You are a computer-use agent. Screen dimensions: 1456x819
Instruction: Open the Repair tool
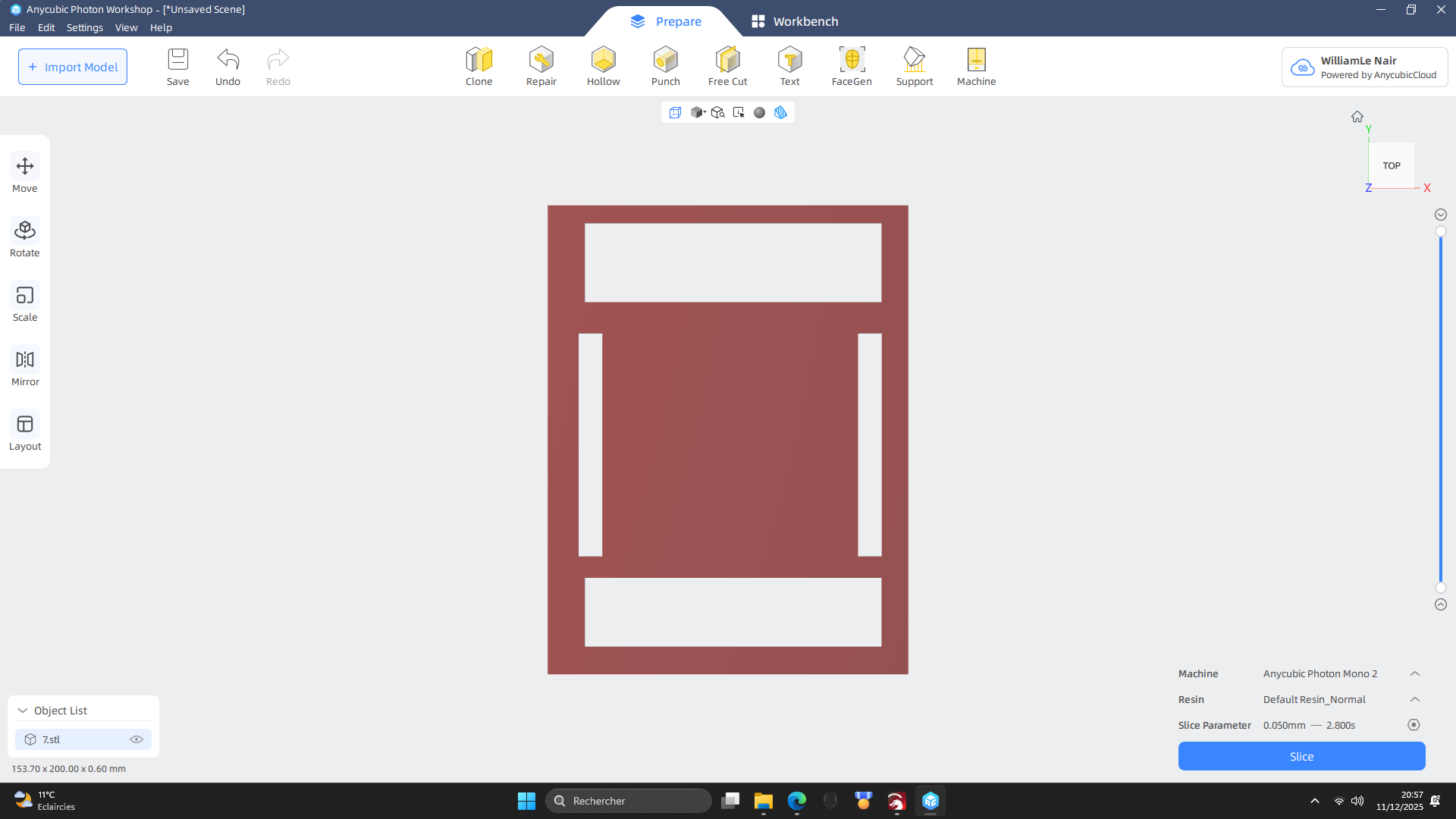541,67
